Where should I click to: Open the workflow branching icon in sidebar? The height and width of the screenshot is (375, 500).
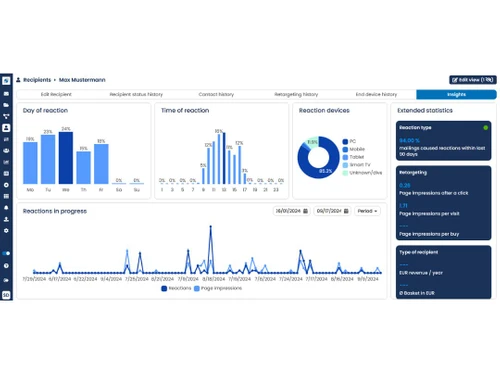pyautogui.click(x=6, y=116)
